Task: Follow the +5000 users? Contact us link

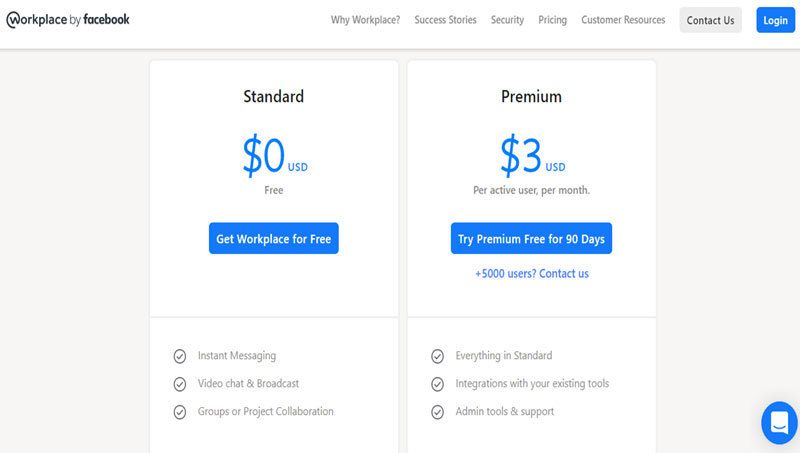Action: click(531, 273)
